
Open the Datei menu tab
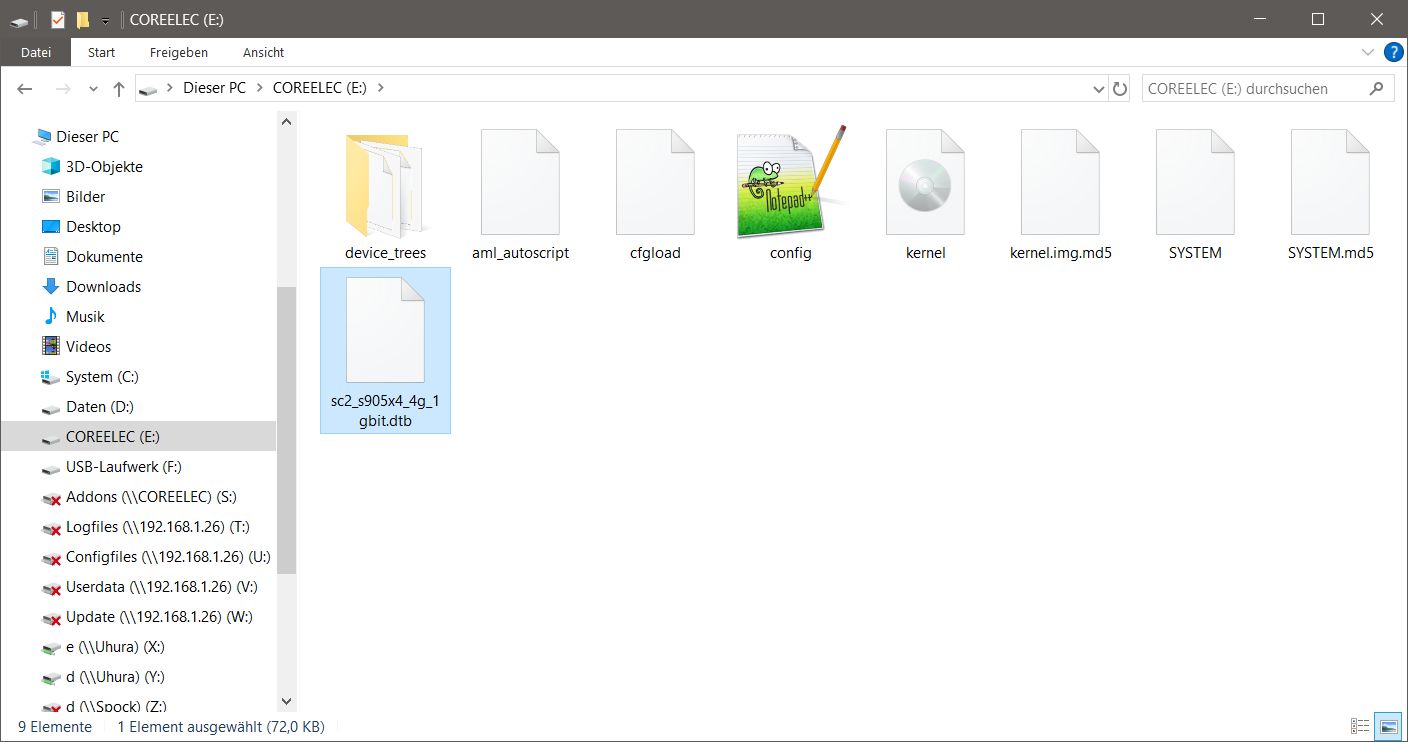coord(36,52)
